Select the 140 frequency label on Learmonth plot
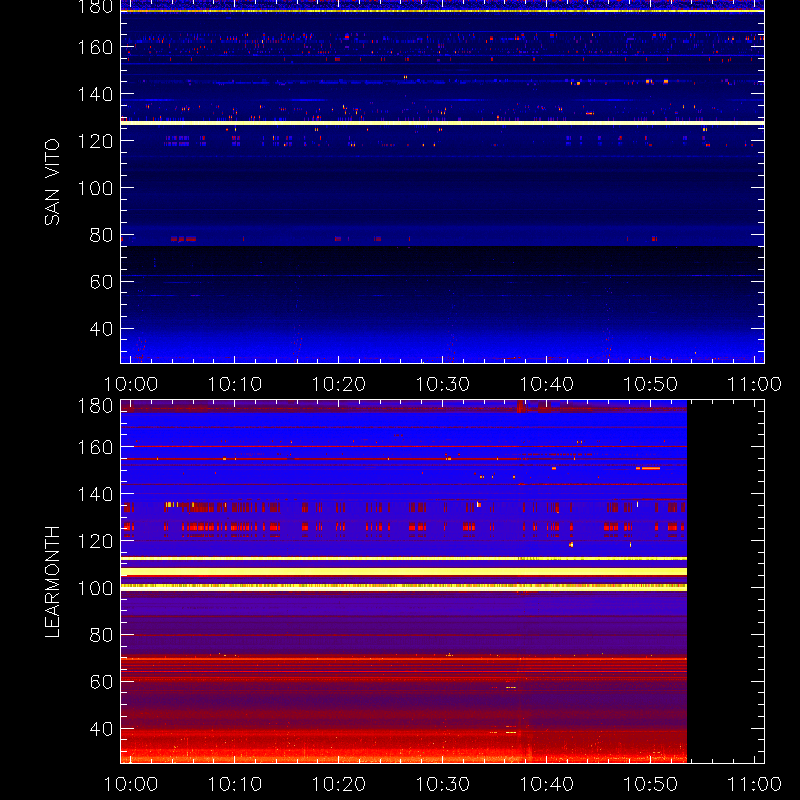Viewport: 800px width, 800px height. (x=95, y=494)
